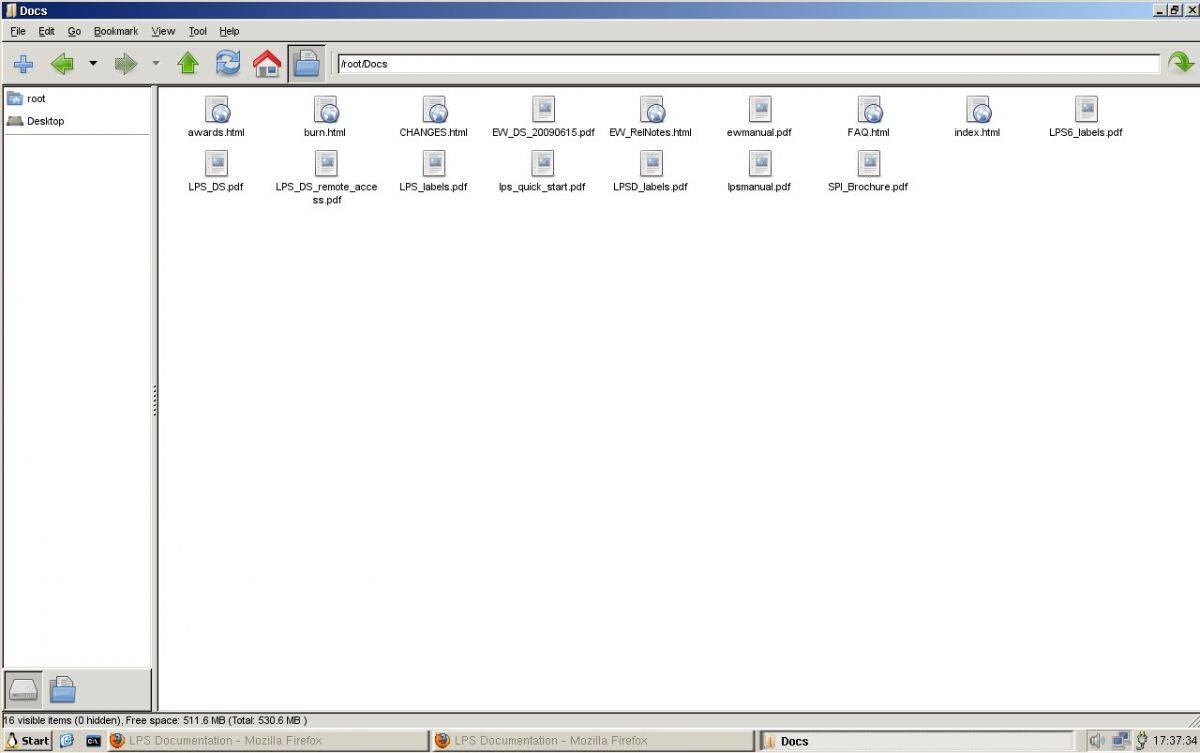The image size is (1200, 753).
Task: Expand the forward history dropdown arrow
Action: (156, 64)
